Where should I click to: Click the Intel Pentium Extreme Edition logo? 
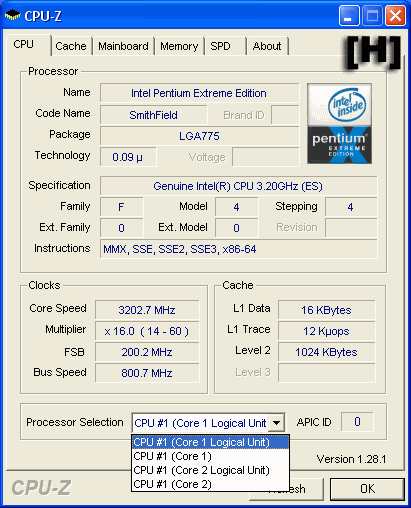[x=339, y=124]
